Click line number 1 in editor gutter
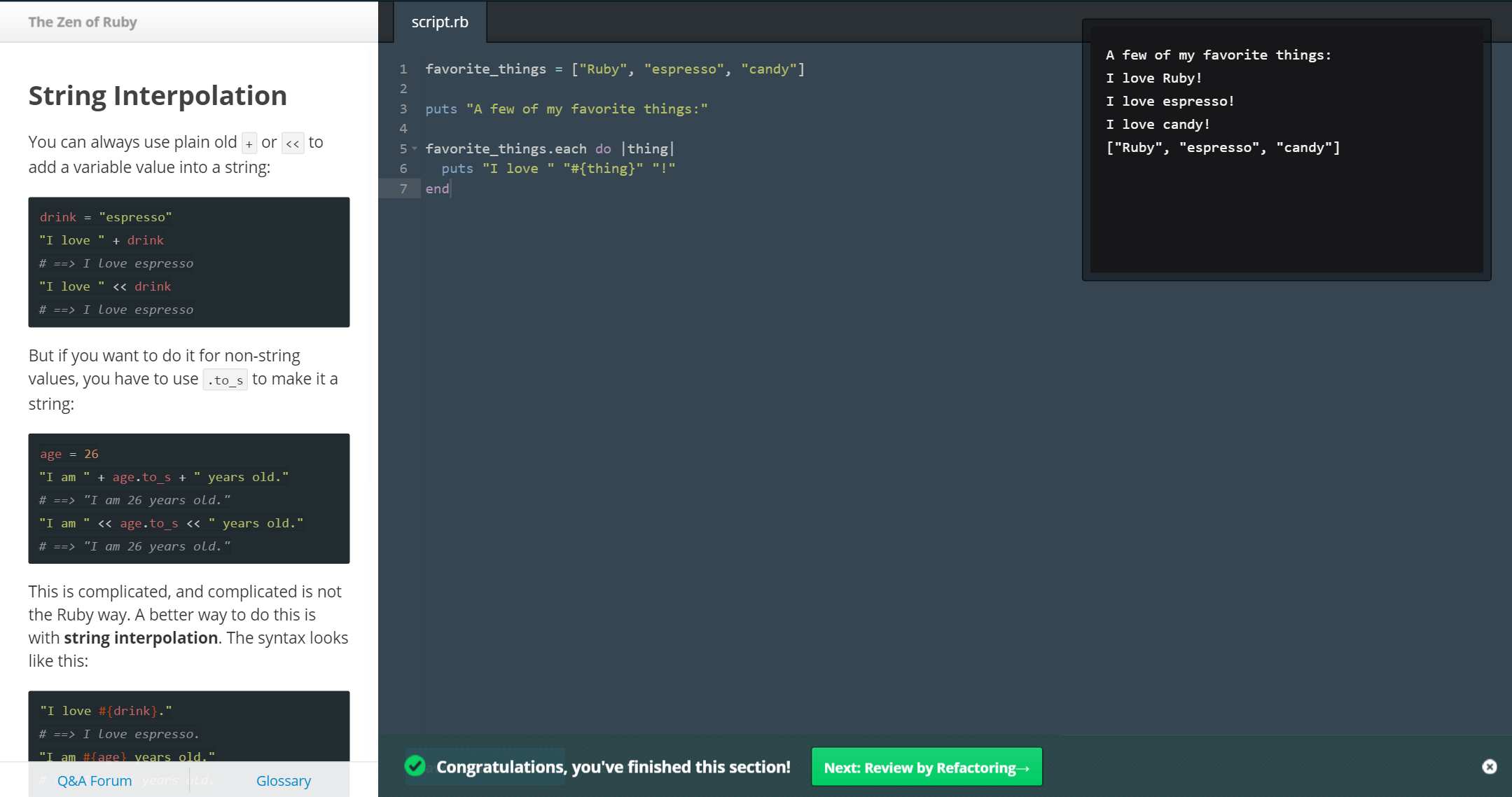Viewport: 1512px width, 797px height. [x=403, y=69]
